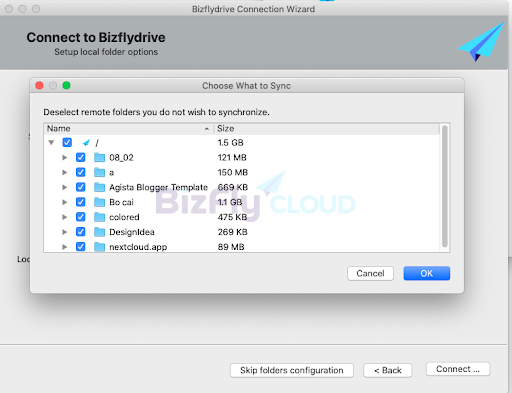Uncheck the 08_02 folder checkbox
512x393 pixels.
point(80,157)
